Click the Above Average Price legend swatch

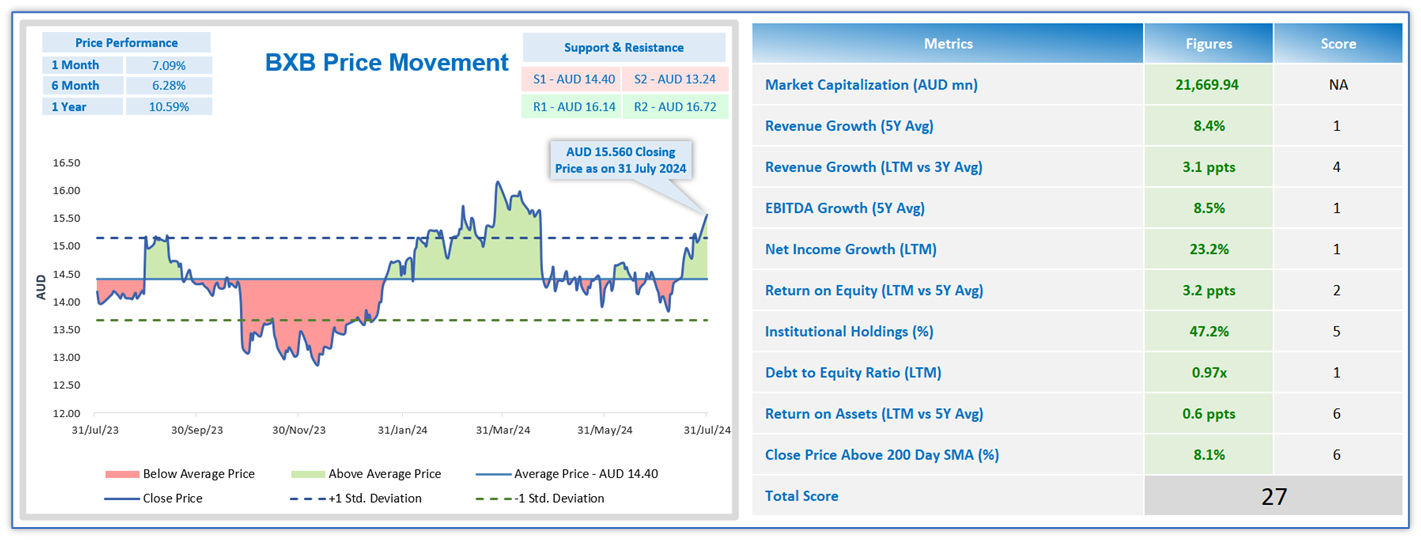point(306,474)
